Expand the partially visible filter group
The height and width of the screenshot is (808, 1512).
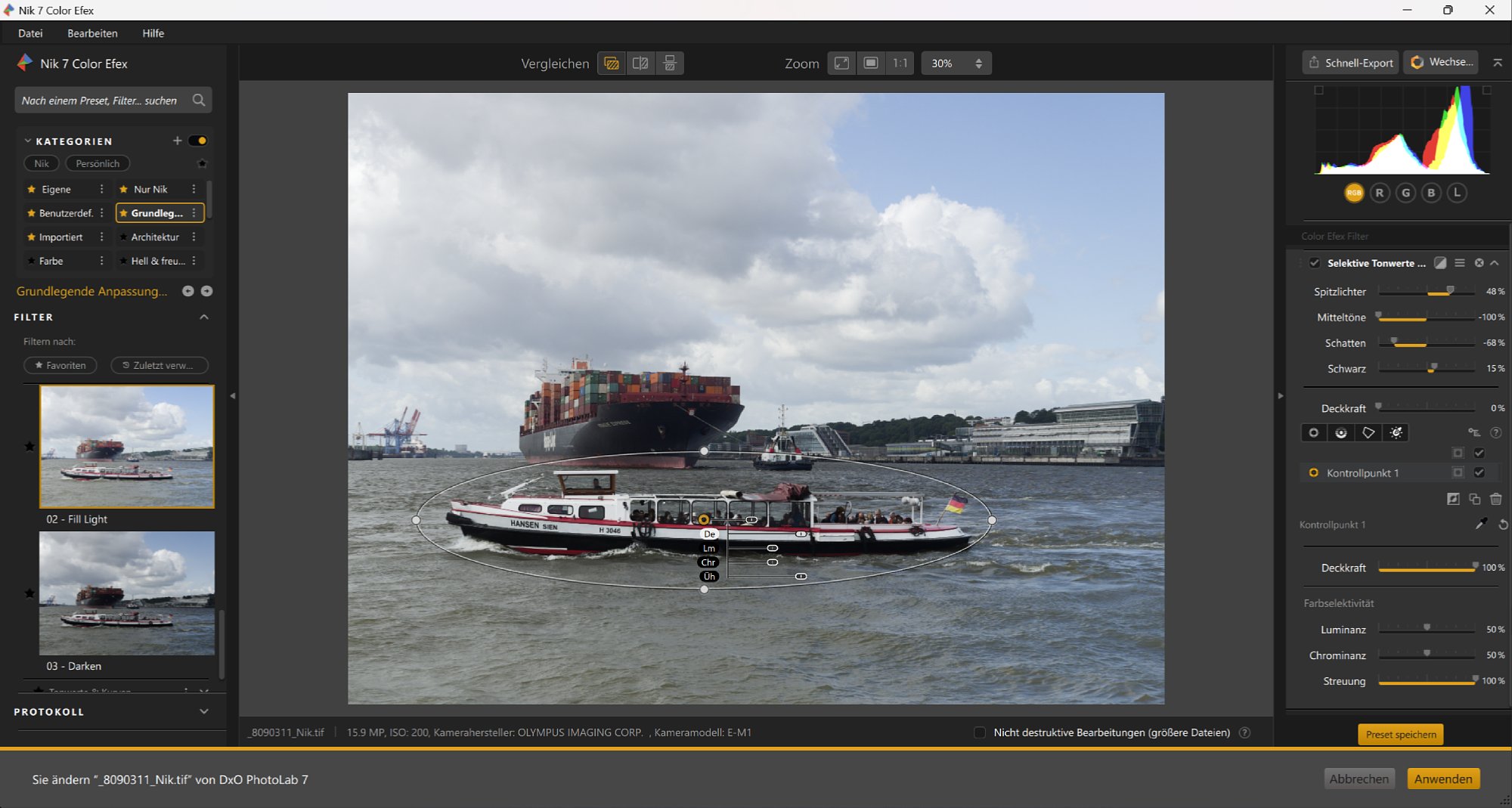tap(203, 691)
